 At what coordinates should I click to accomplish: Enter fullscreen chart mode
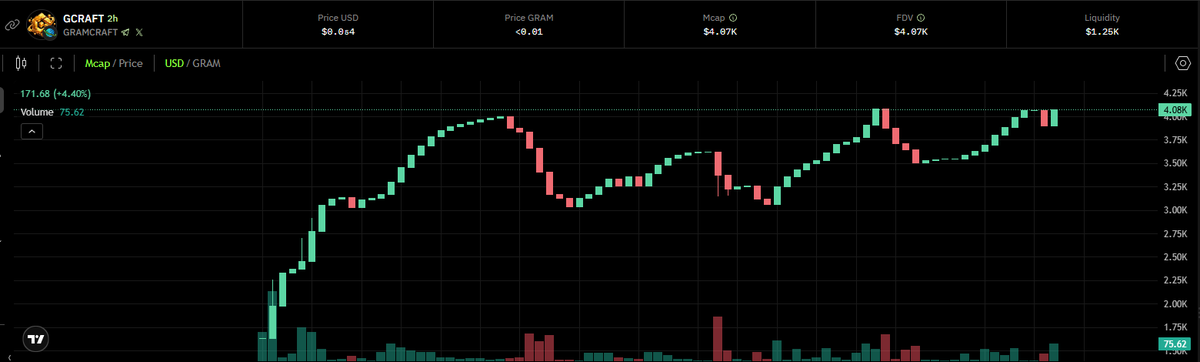(x=56, y=63)
